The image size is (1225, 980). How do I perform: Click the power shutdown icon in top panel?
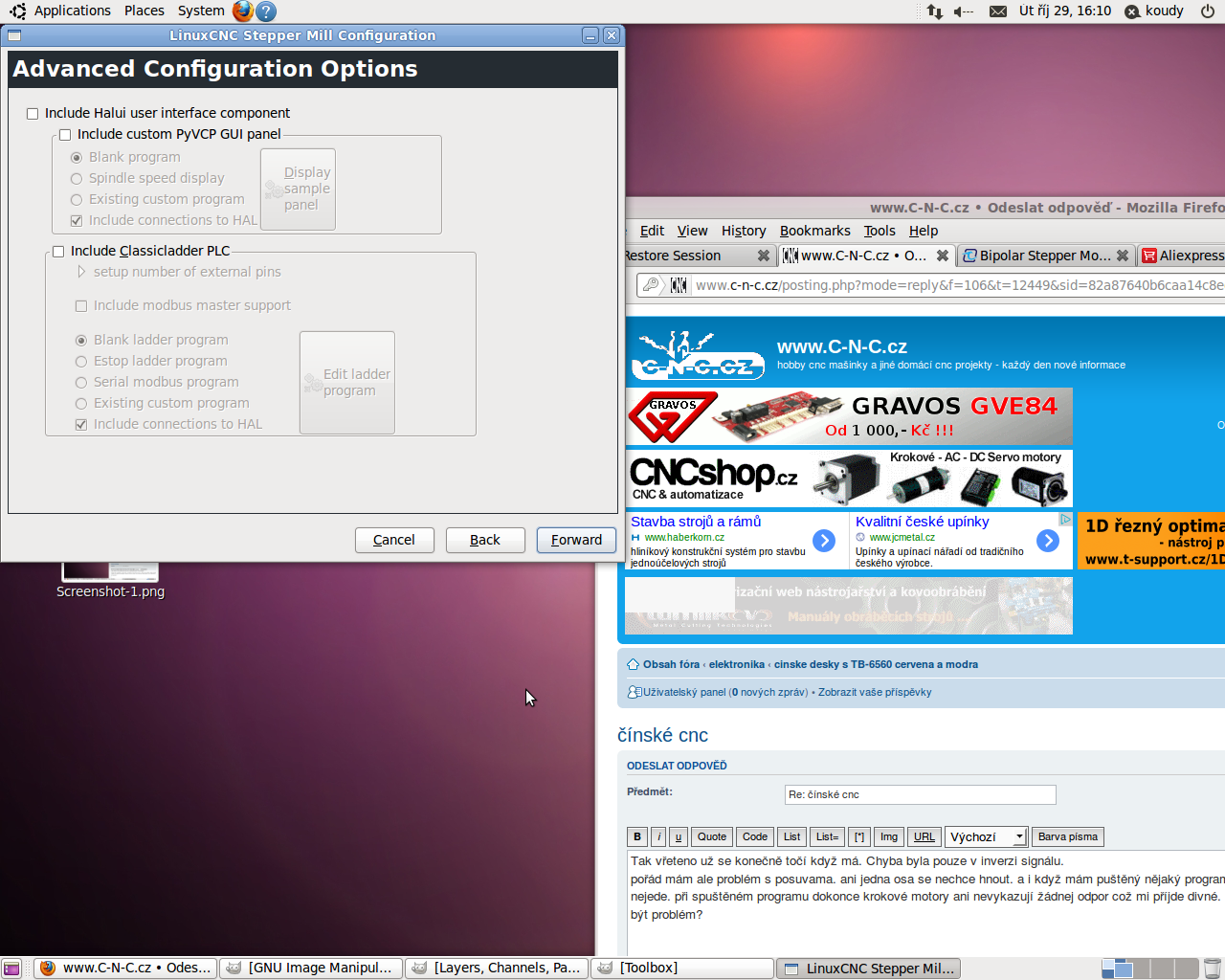tap(1208, 11)
